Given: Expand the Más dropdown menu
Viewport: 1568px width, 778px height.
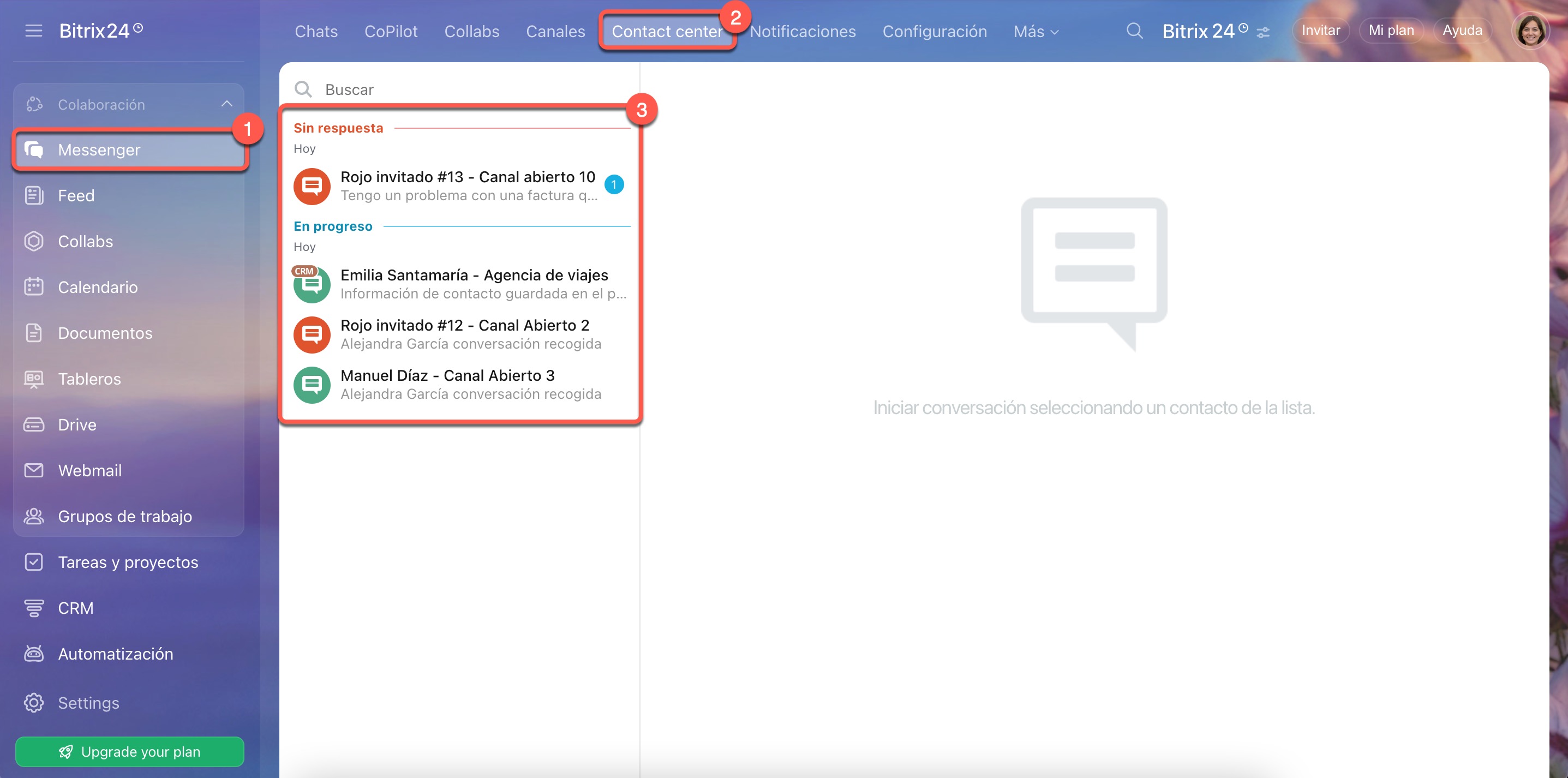Looking at the screenshot, I should [1036, 31].
